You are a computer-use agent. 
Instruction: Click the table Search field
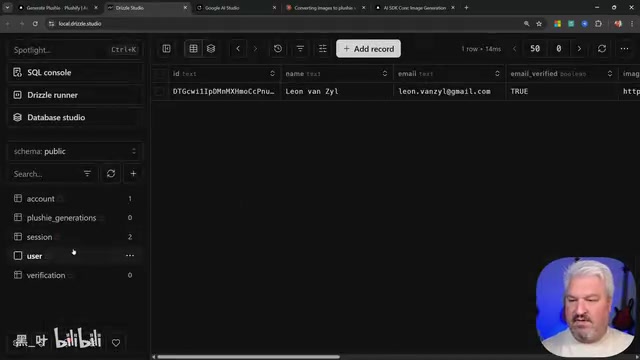click(x=45, y=174)
